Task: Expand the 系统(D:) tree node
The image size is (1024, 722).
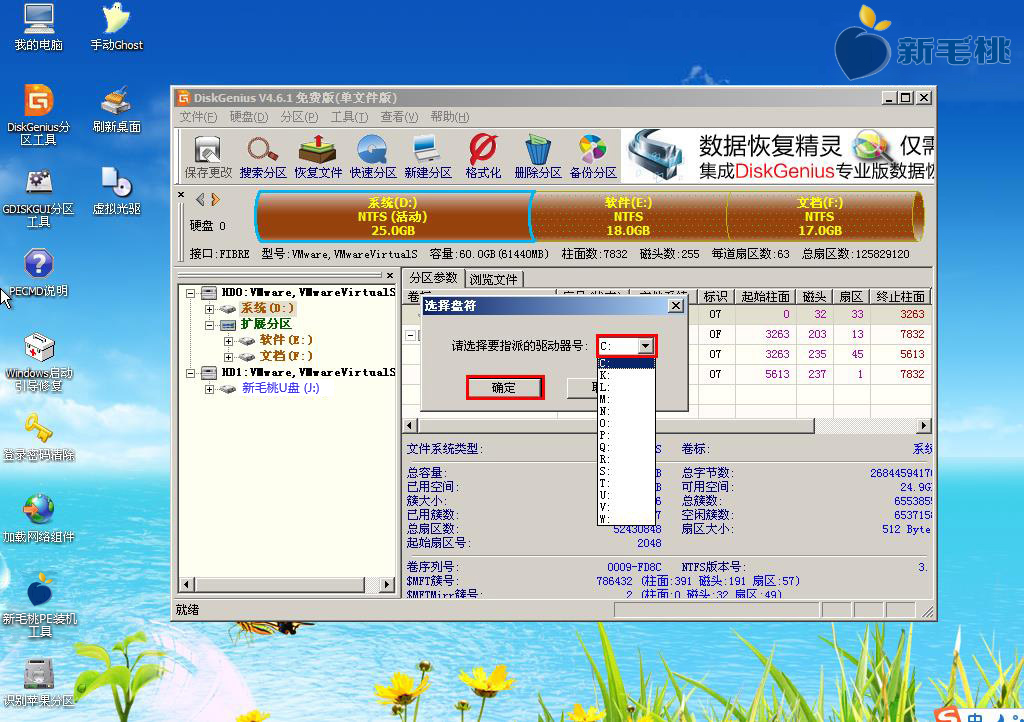Action: (209, 309)
